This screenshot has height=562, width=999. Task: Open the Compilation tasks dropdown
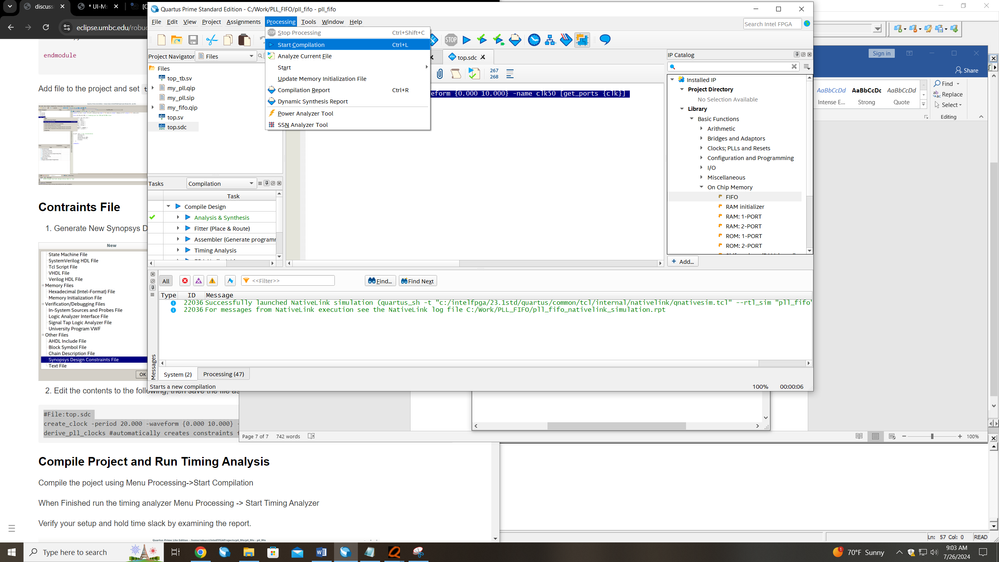221,183
